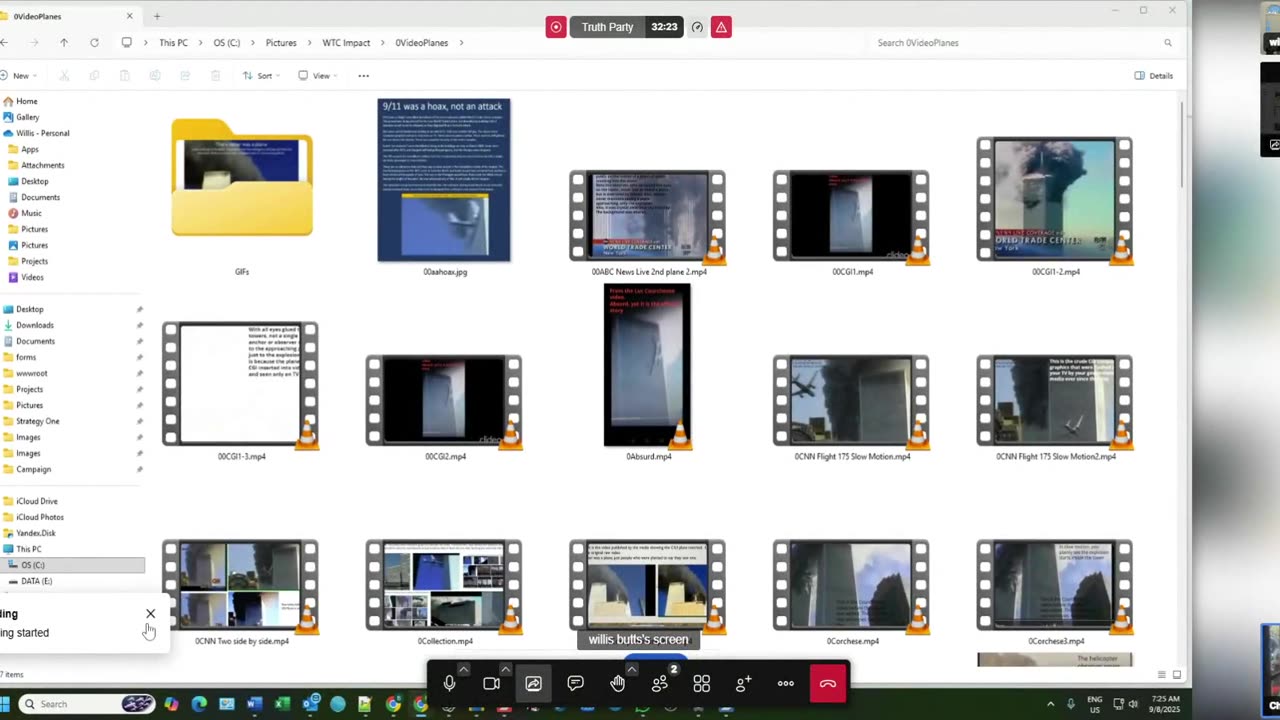Viewport: 1280px width, 720px height.
Task: Mute the microphone in the call toolbar
Action: tap(449, 684)
